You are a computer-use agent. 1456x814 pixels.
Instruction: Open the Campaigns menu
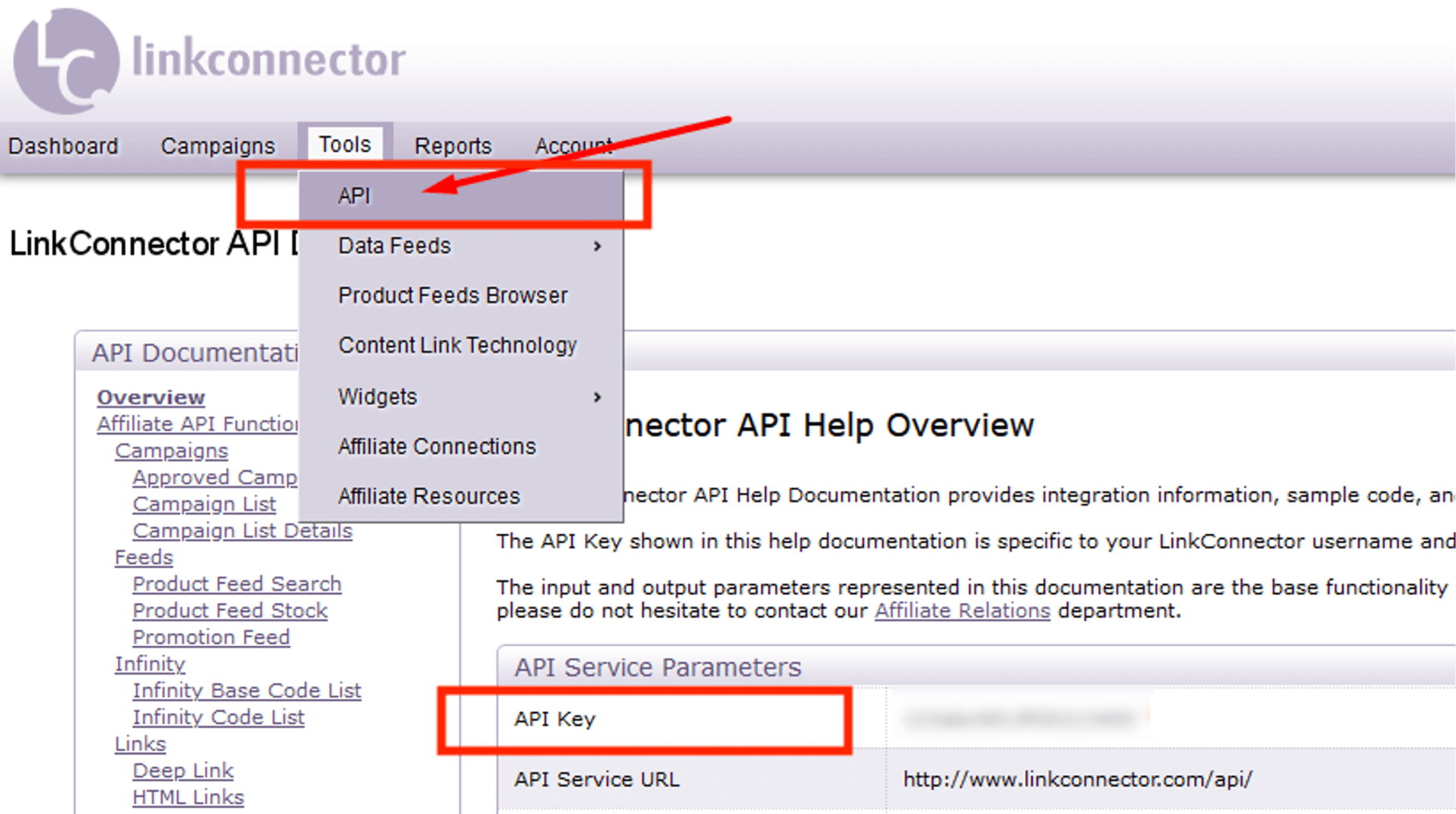tap(218, 147)
